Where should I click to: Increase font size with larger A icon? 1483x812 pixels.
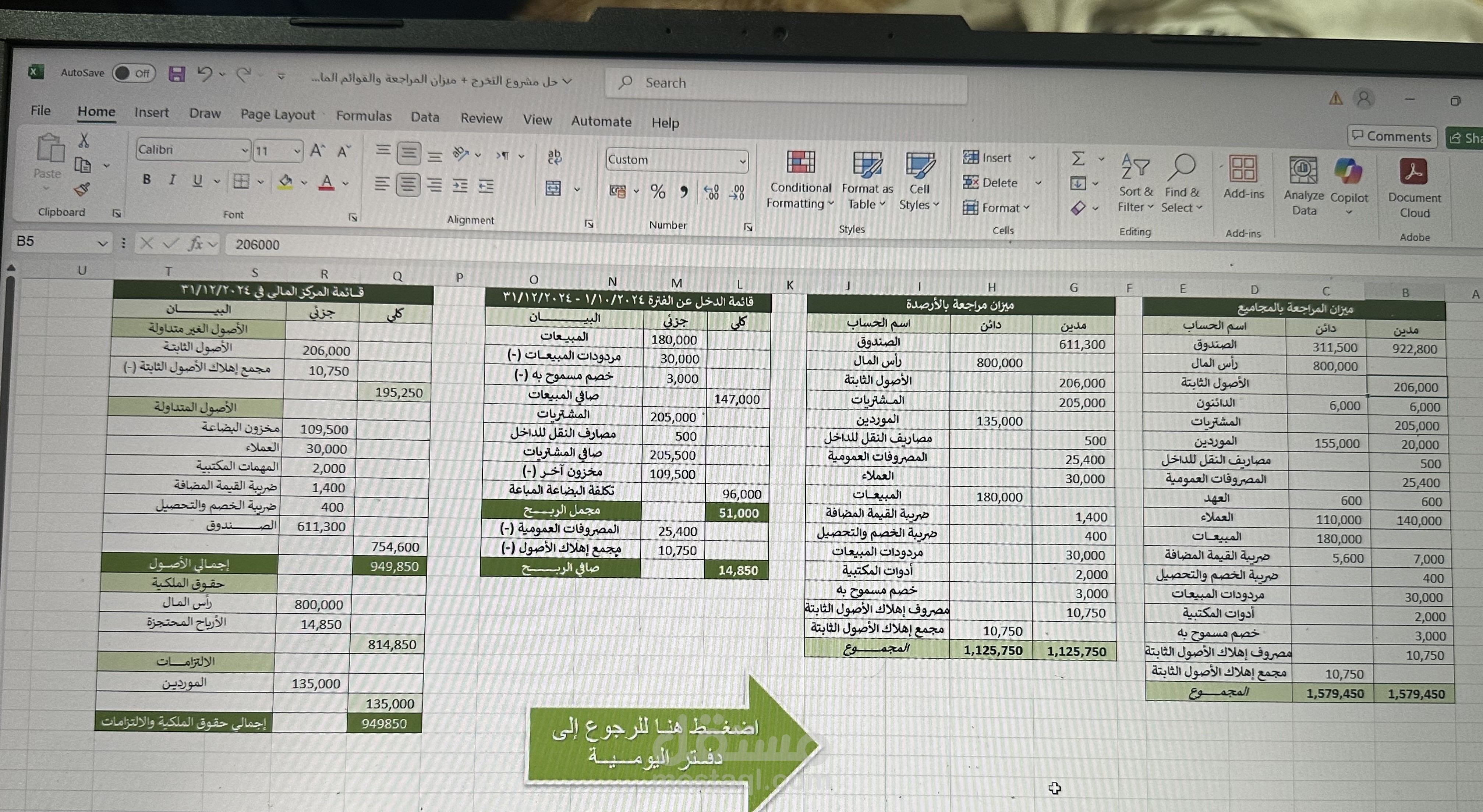coord(317,151)
